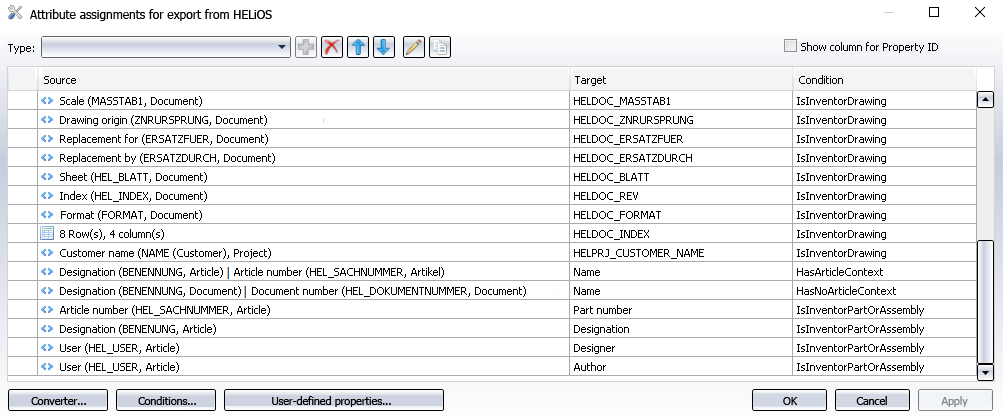Enable Show column for Property ID checkbox

[791, 46]
